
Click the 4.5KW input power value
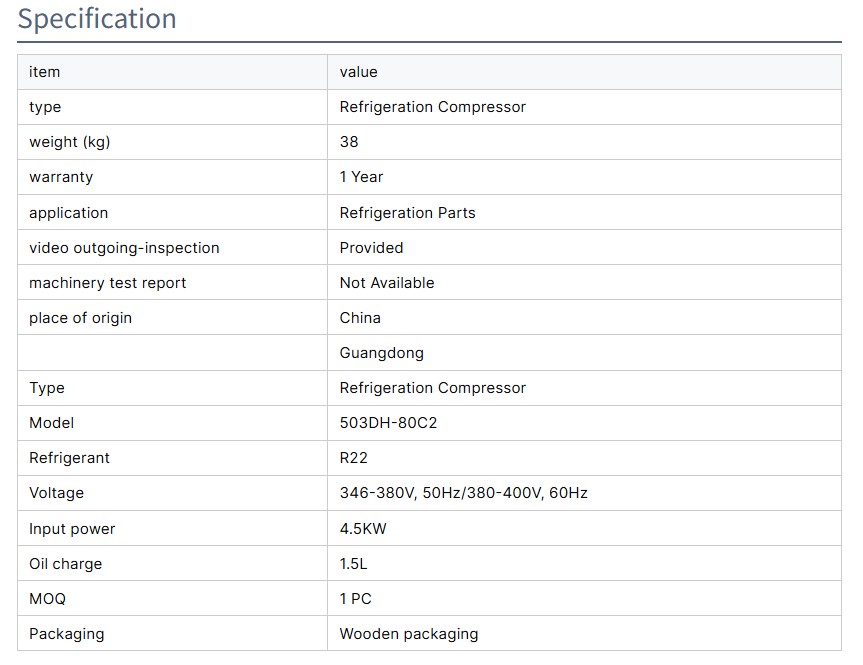coord(363,529)
